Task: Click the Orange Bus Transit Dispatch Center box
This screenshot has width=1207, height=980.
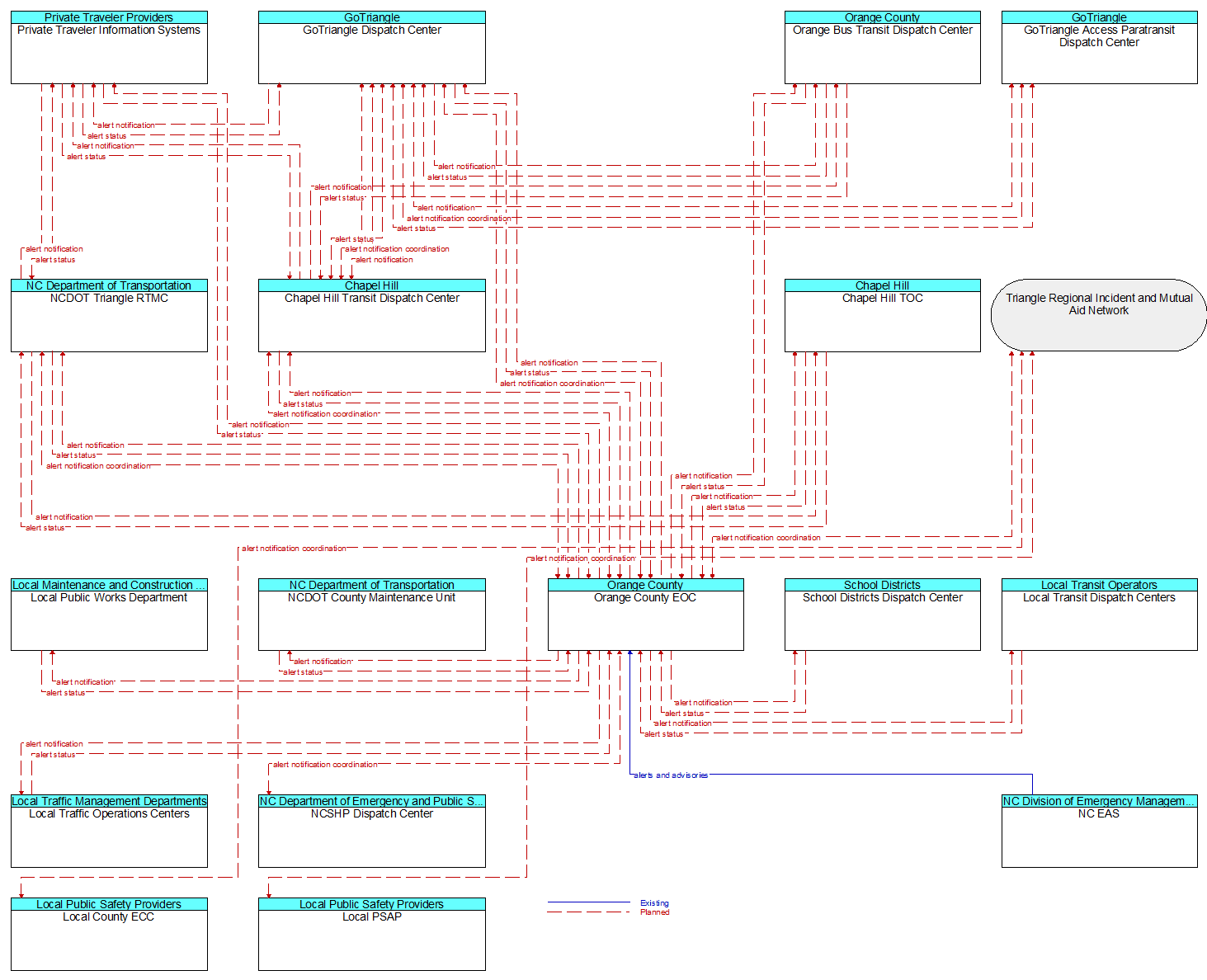Action: coord(882,47)
